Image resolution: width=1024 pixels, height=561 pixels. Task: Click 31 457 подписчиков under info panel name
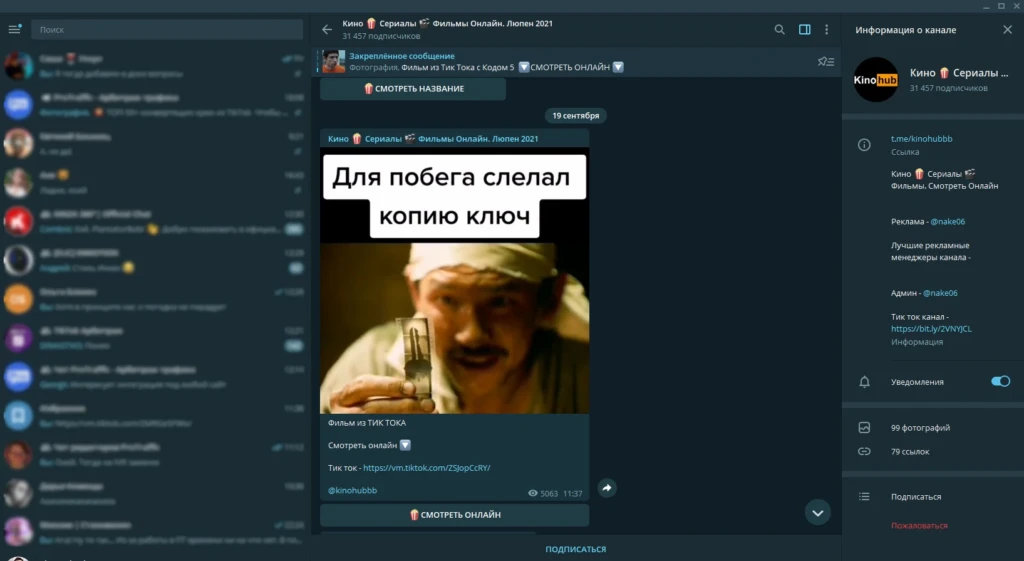(948, 88)
